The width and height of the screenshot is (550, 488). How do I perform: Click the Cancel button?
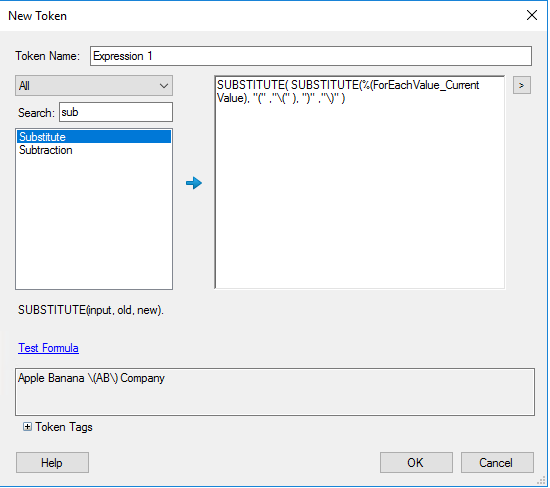pos(497,463)
